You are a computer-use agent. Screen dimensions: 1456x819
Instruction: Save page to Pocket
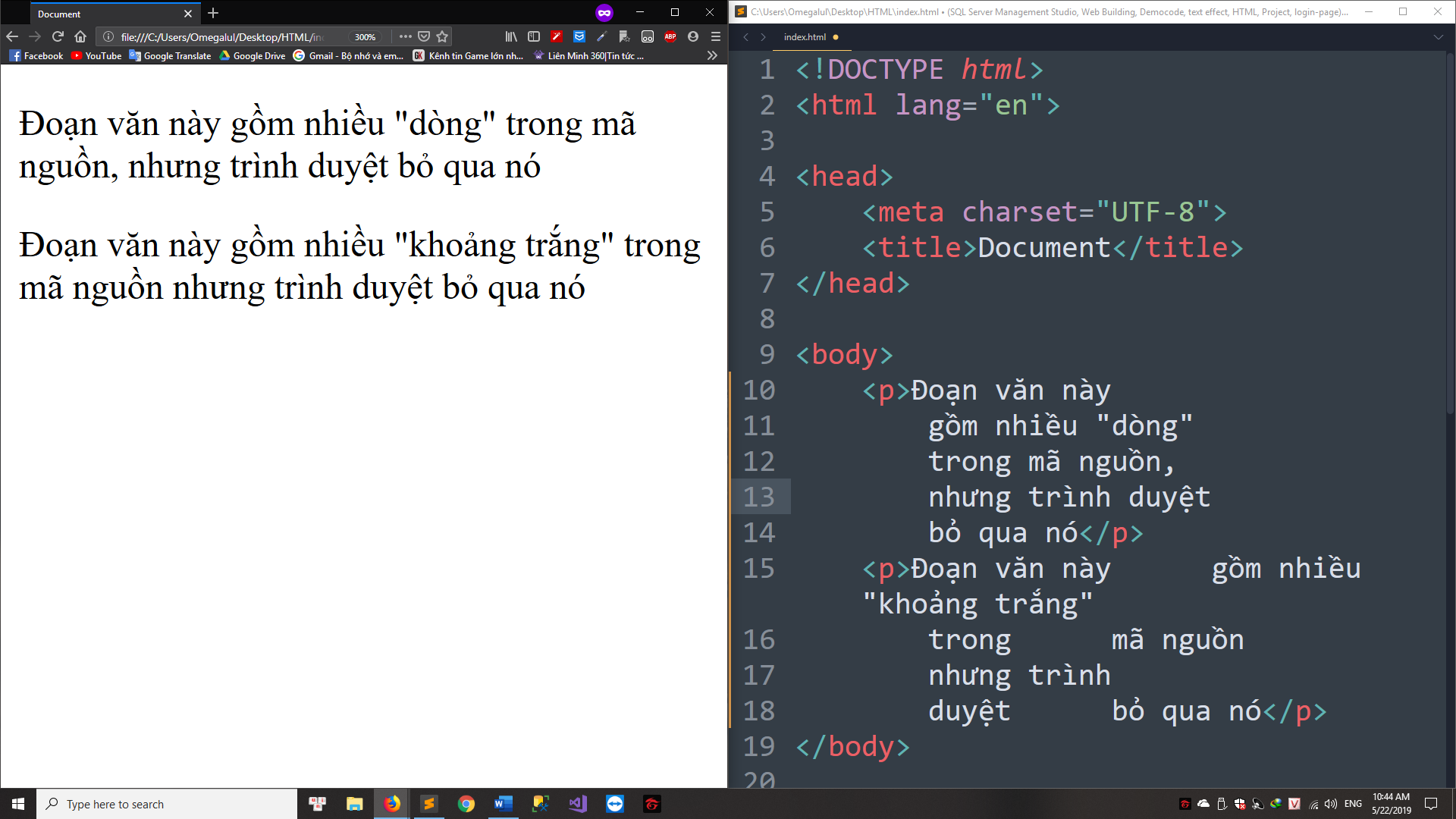(424, 36)
